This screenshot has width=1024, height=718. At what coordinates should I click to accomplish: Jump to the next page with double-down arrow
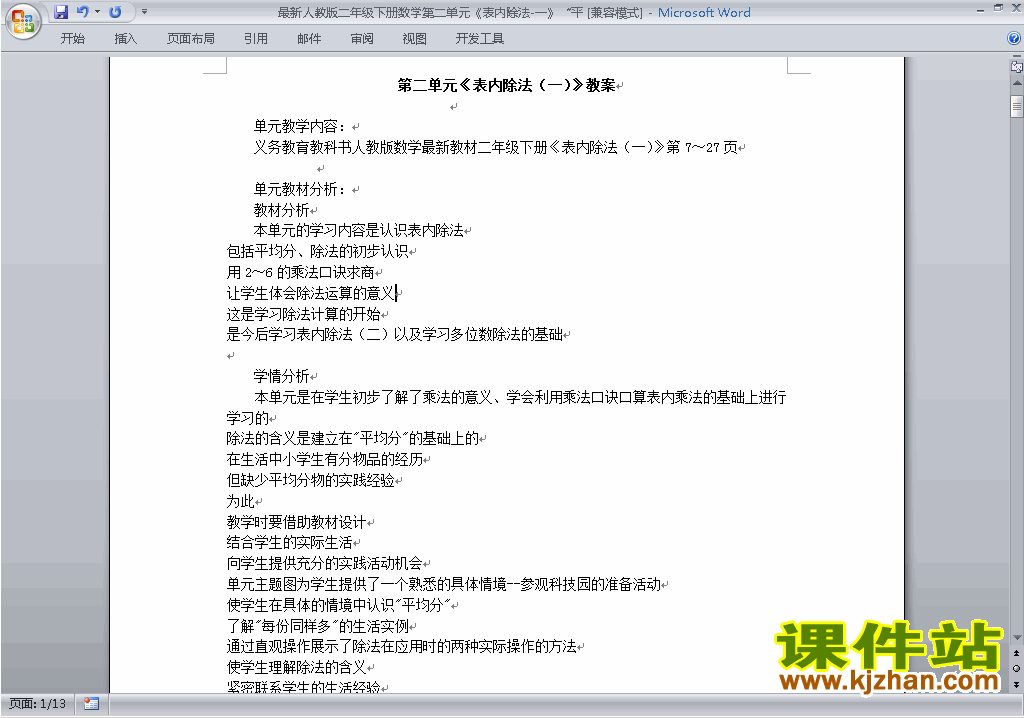click(1017, 684)
